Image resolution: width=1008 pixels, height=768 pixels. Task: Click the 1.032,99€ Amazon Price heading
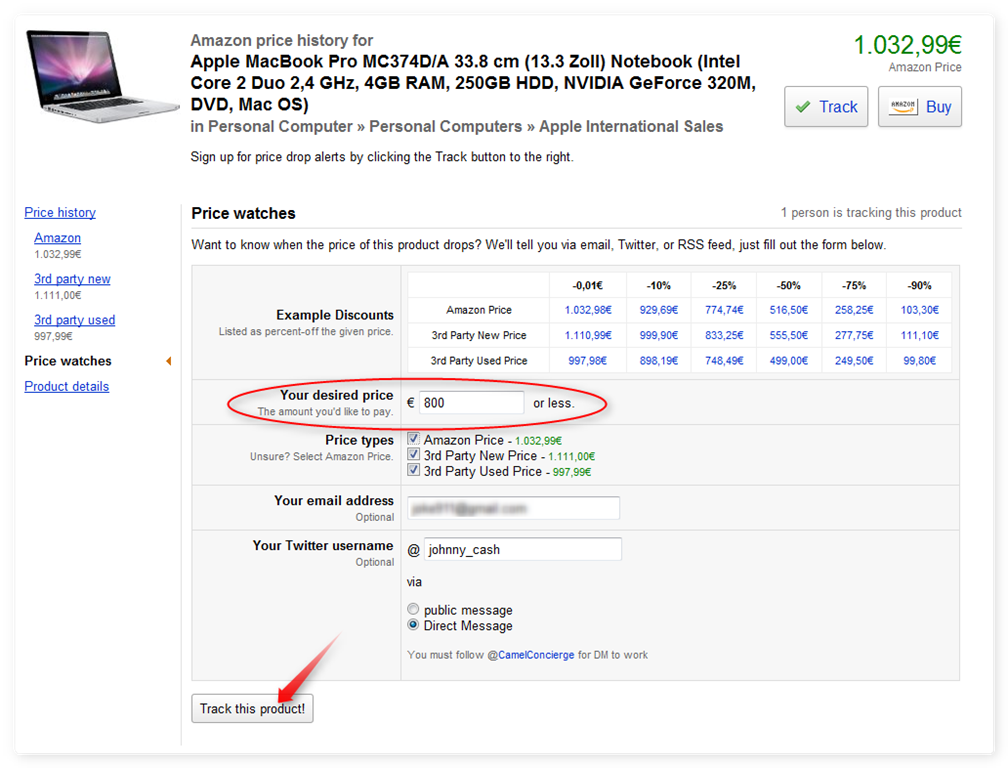(907, 45)
